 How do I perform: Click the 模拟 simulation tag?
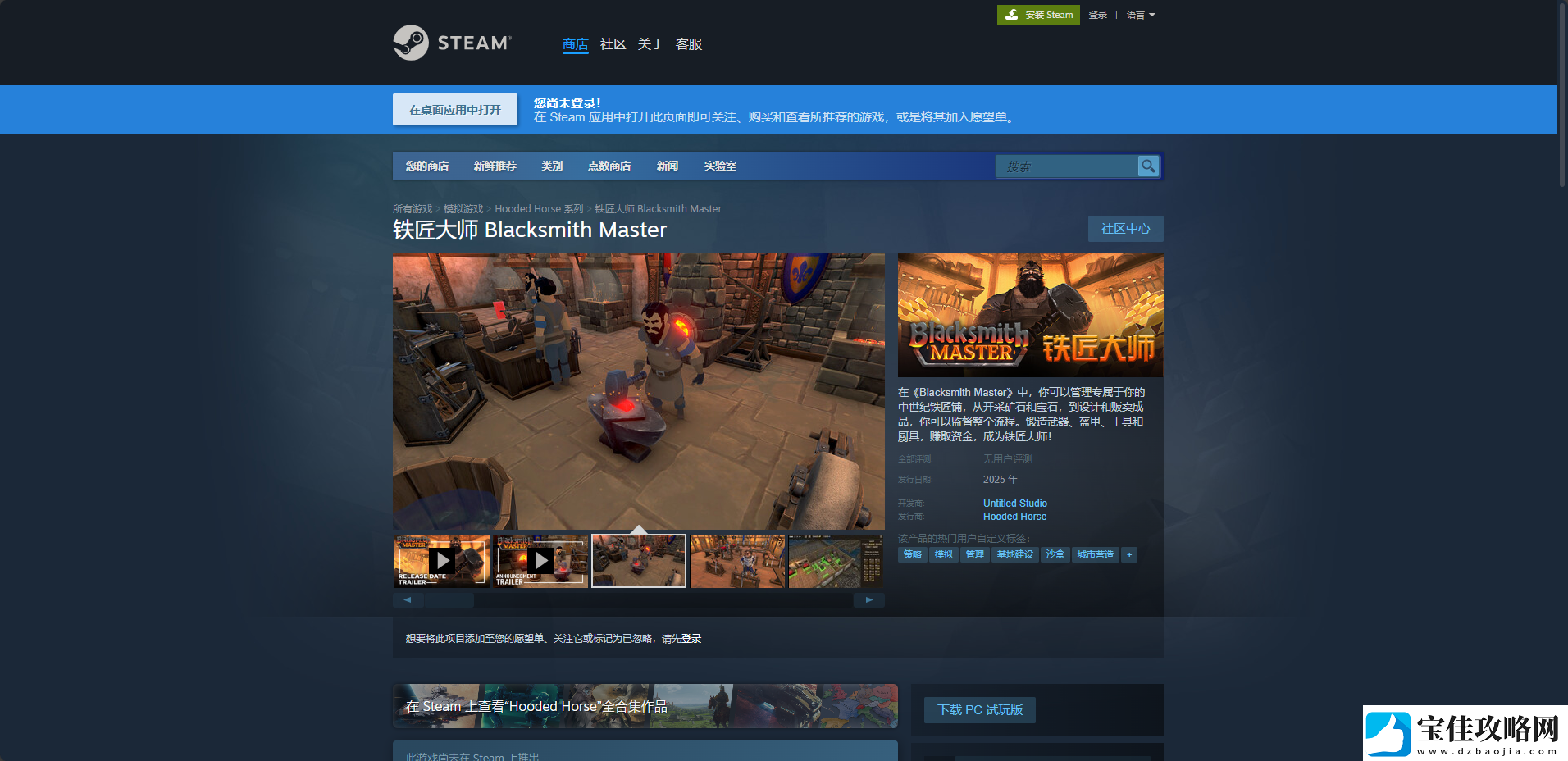click(x=943, y=555)
